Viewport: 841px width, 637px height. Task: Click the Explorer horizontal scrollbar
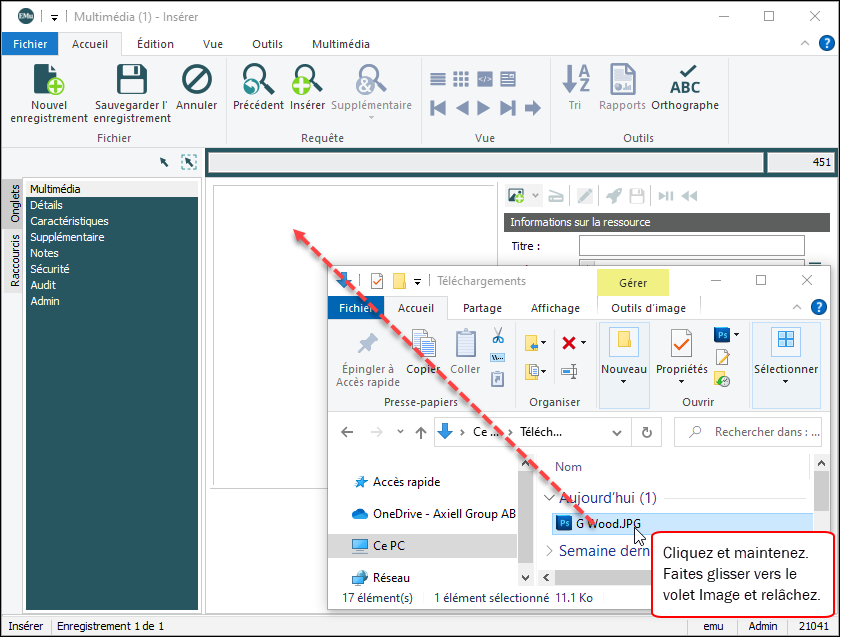point(600,578)
